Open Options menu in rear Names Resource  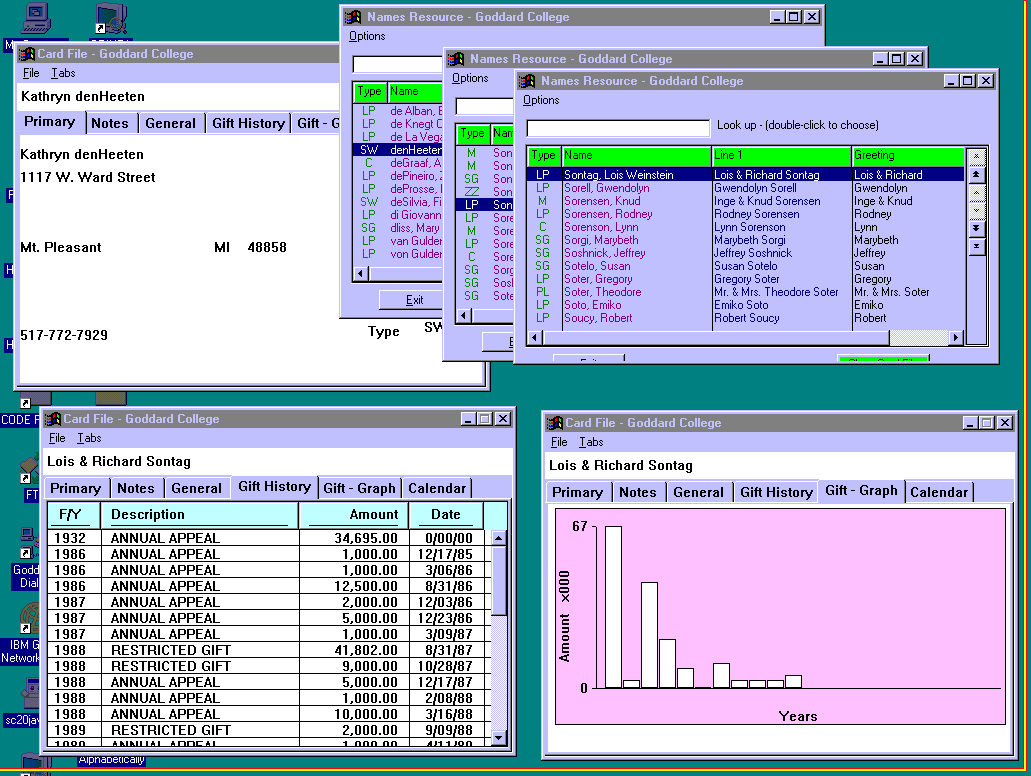point(367,36)
